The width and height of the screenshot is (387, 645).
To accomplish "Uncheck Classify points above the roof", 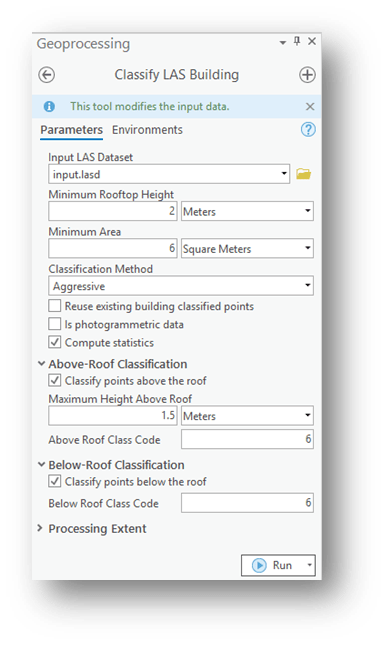I will [55, 380].
